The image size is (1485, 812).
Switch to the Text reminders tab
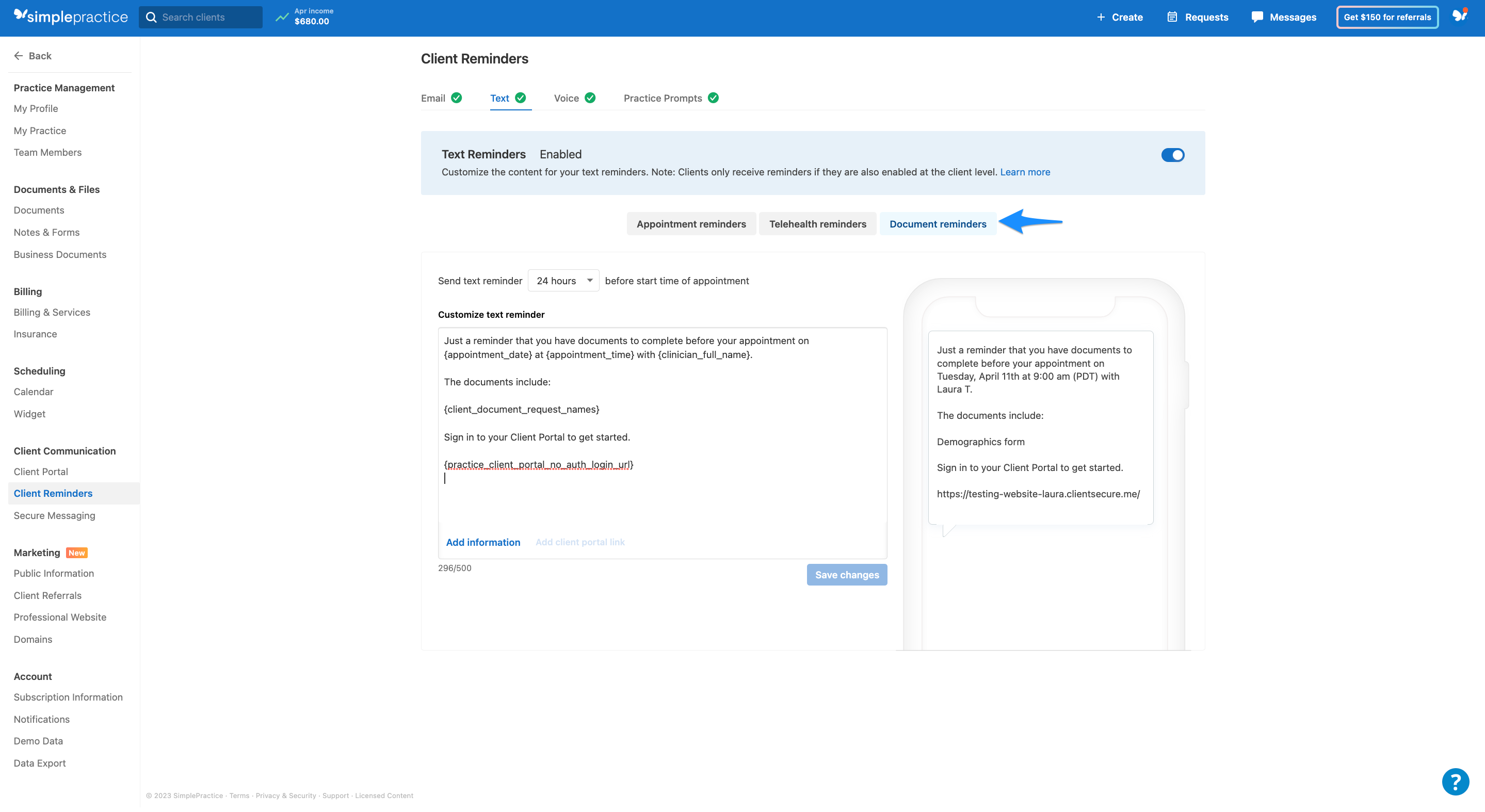[x=499, y=98]
